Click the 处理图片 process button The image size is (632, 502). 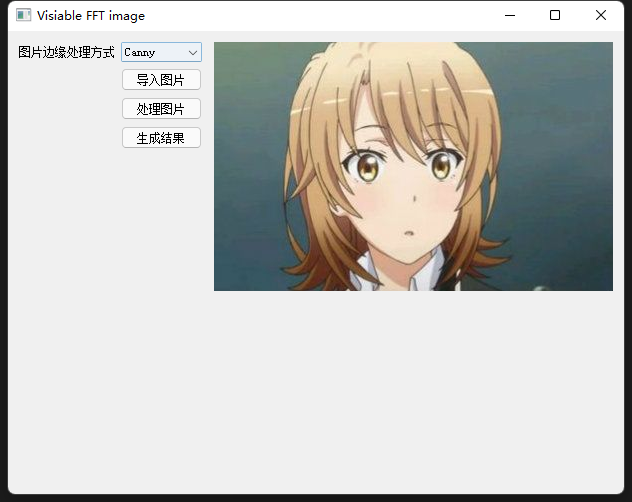pos(161,108)
